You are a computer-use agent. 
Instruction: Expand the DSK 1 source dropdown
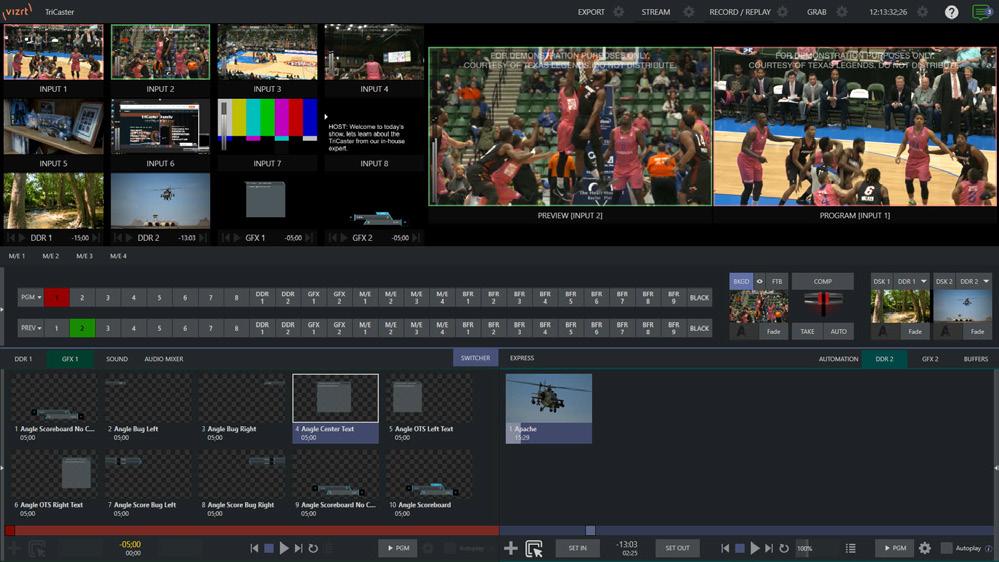coord(924,282)
